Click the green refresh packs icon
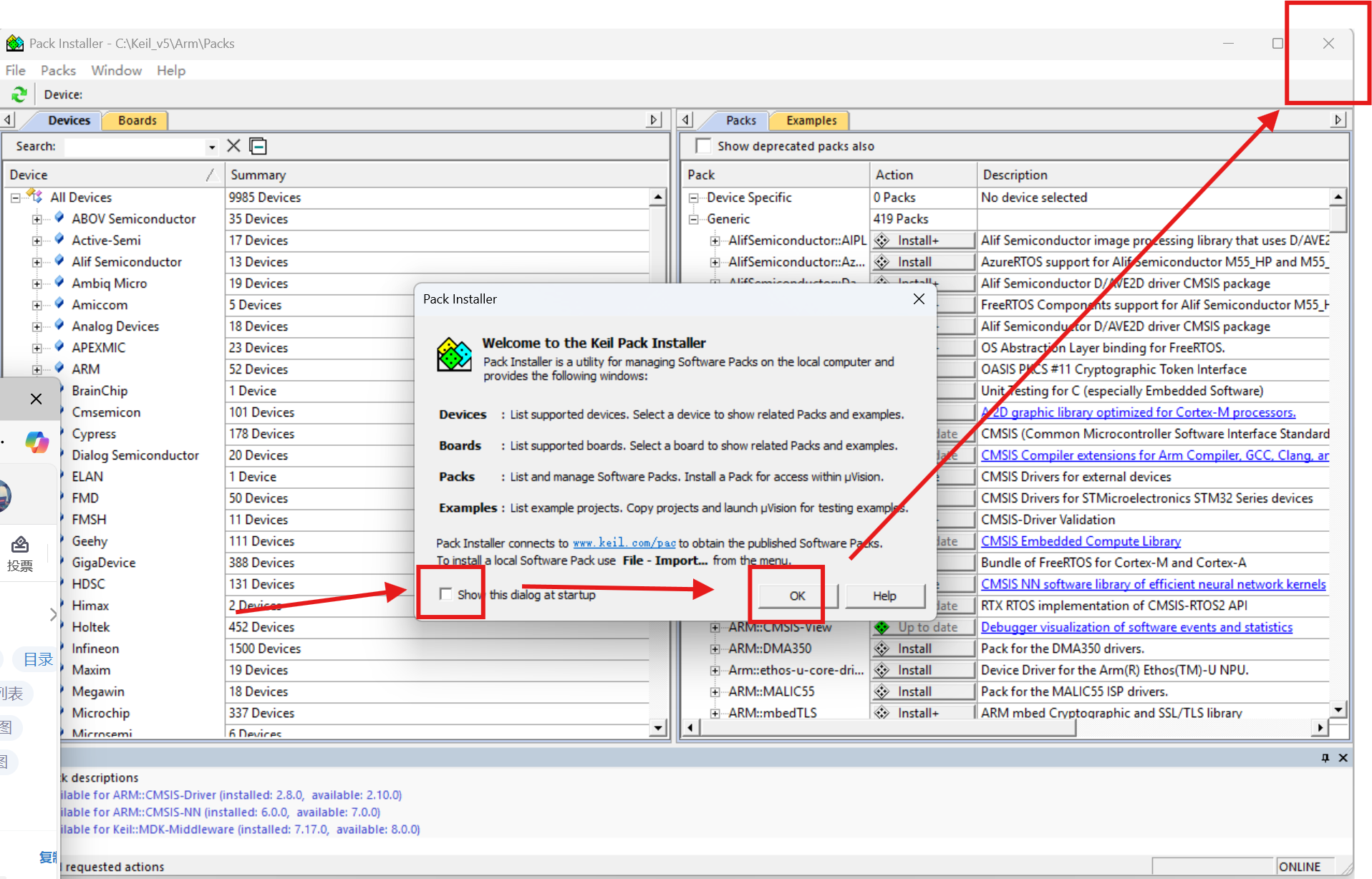 [x=19, y=94]
